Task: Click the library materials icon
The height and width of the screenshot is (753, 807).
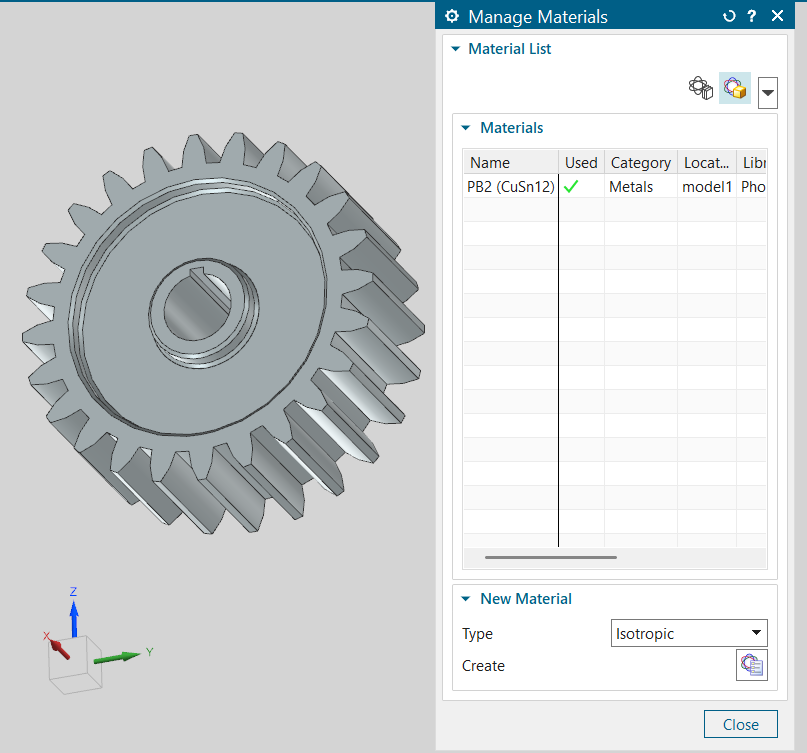Action: coord(700,89)
